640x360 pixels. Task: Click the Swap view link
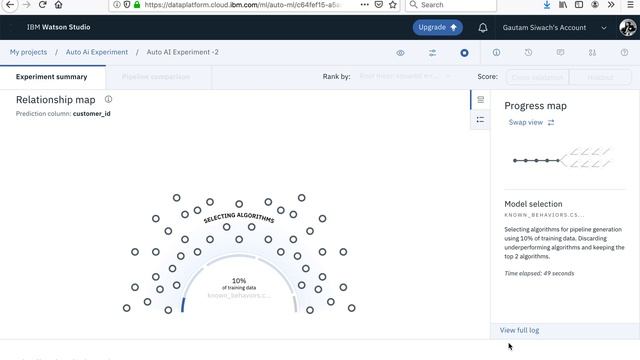[531, 122]
